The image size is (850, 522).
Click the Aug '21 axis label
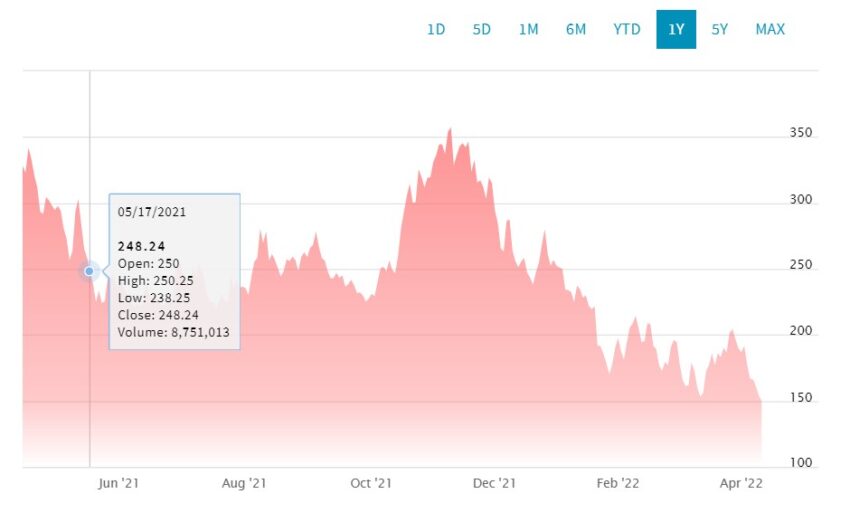244,483
